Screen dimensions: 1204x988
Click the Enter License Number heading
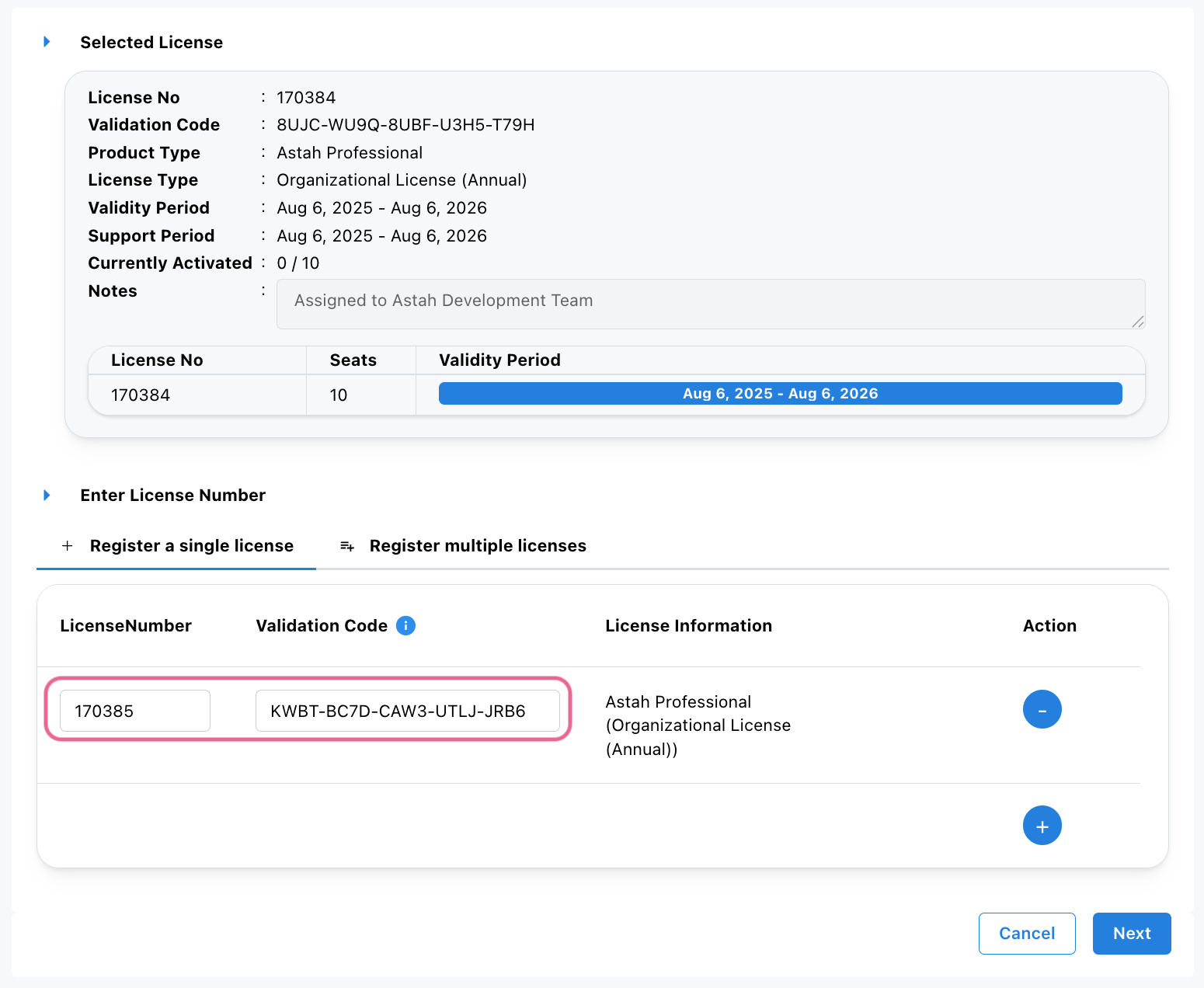tap(172, 496)
